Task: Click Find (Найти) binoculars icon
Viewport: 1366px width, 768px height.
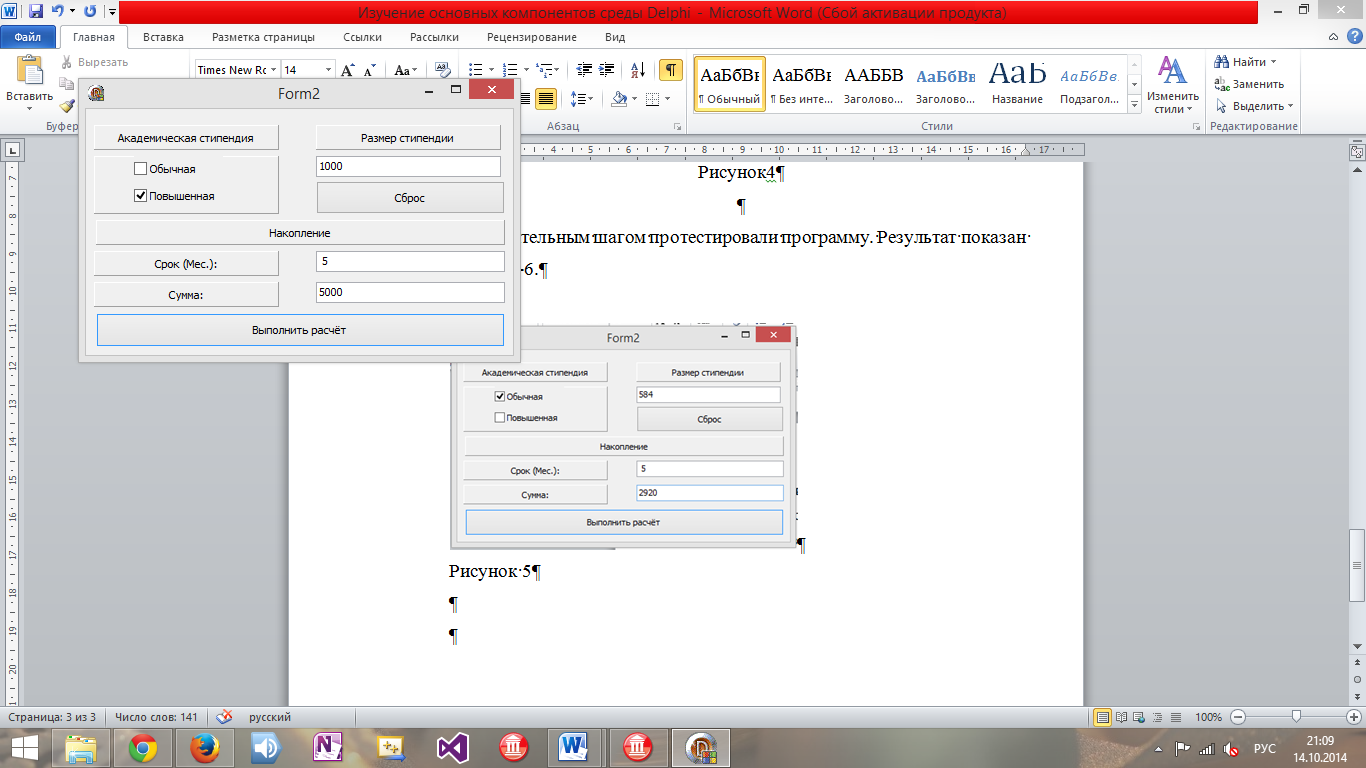Action: click(x=1222, y=62)
